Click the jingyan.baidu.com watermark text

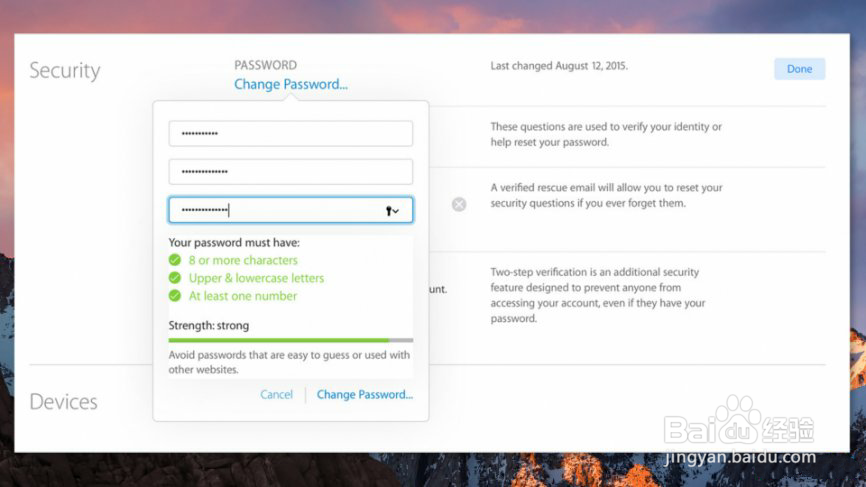point(740,458)
